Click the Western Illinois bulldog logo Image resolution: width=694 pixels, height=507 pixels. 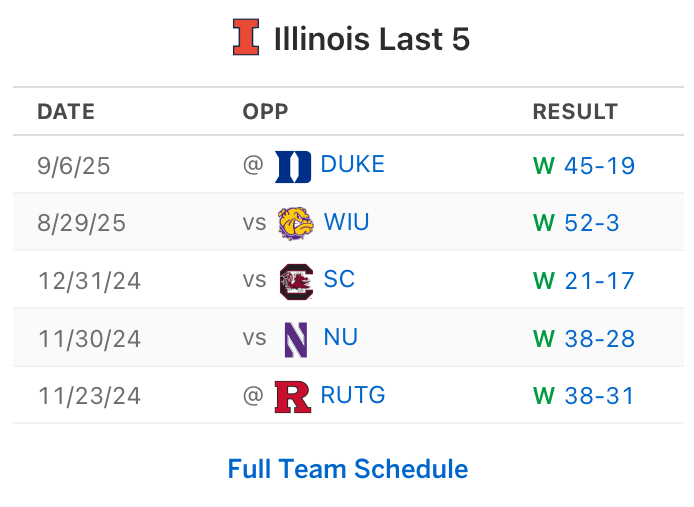click(x=295, y=223)
